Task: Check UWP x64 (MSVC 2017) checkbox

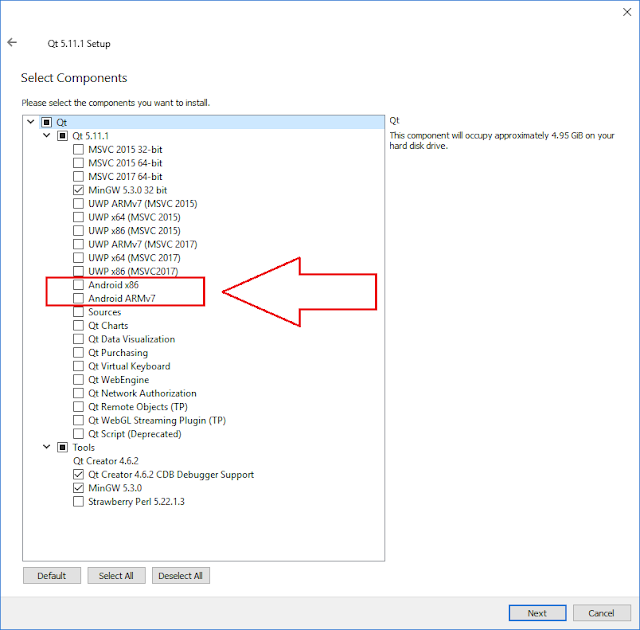Action: click(x=78, y=257)
